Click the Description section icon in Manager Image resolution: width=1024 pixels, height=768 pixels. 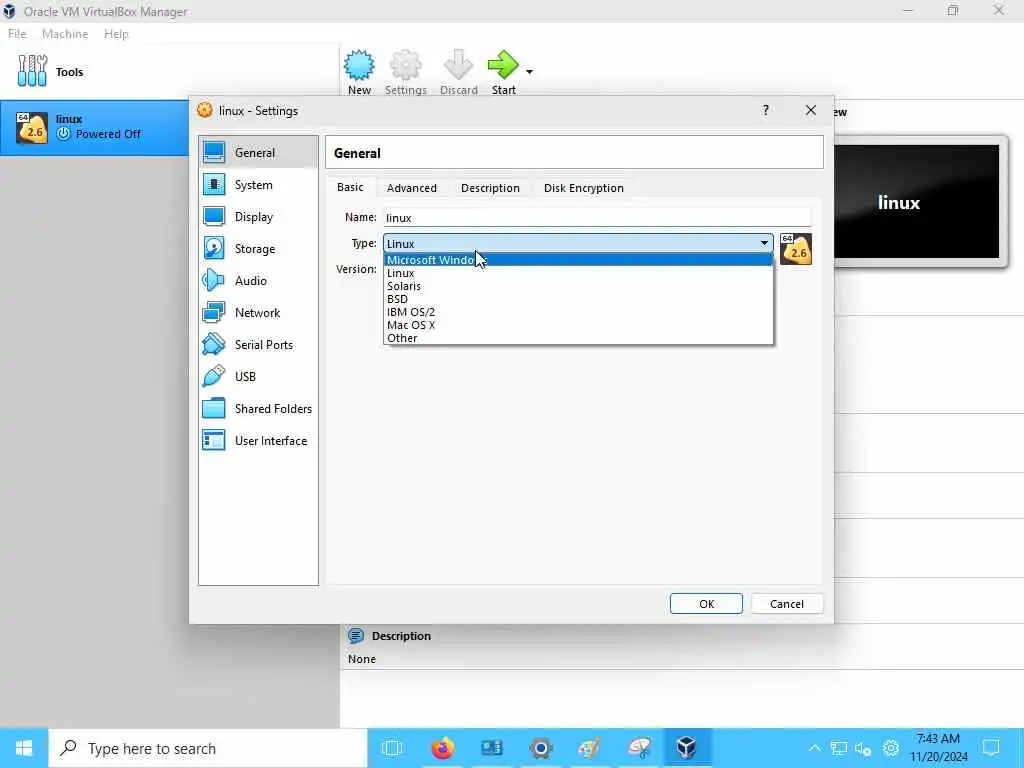click(356, 635)
